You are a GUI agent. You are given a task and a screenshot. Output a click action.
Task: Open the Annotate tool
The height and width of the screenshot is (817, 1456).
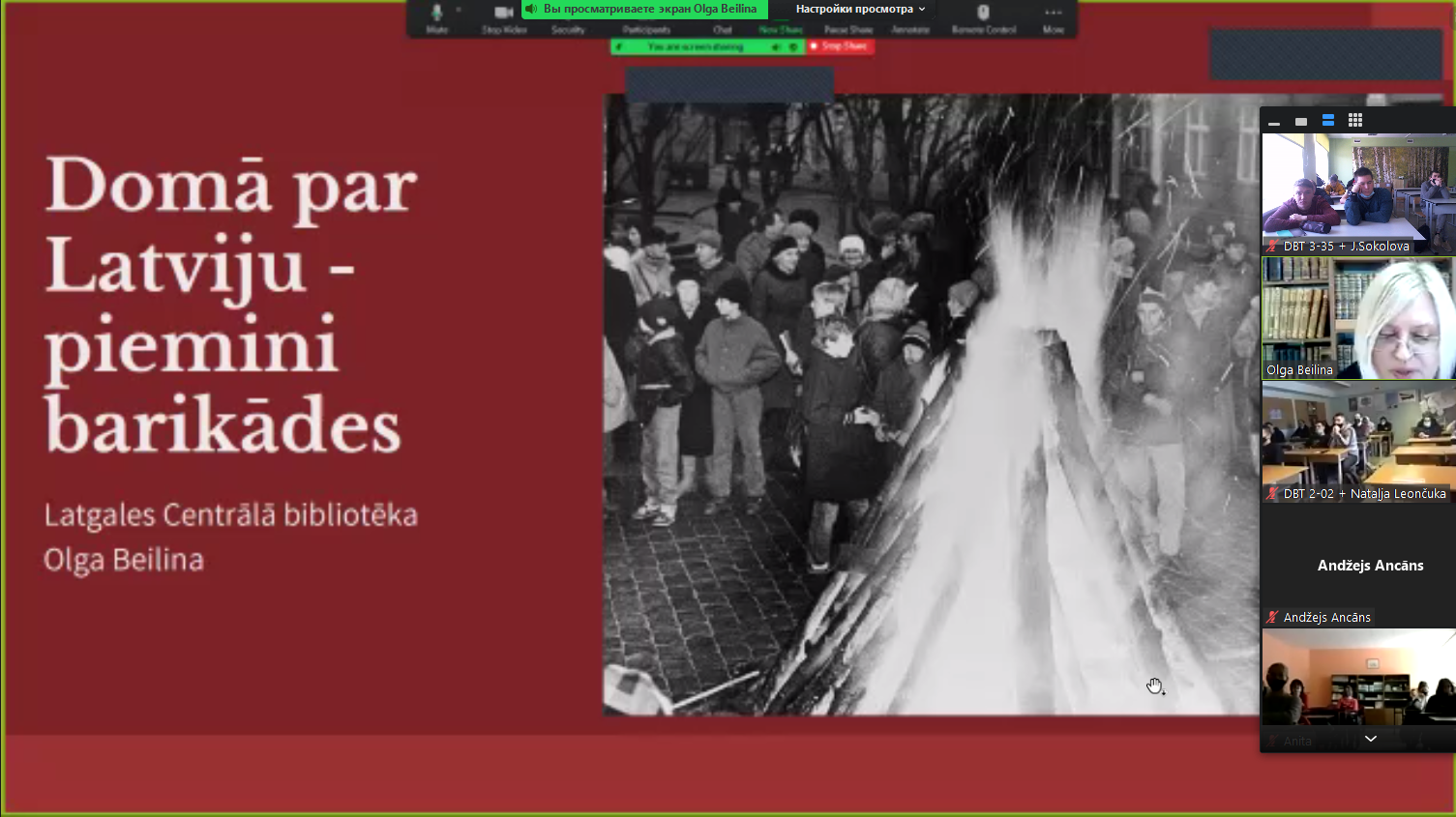coord(910,29)
